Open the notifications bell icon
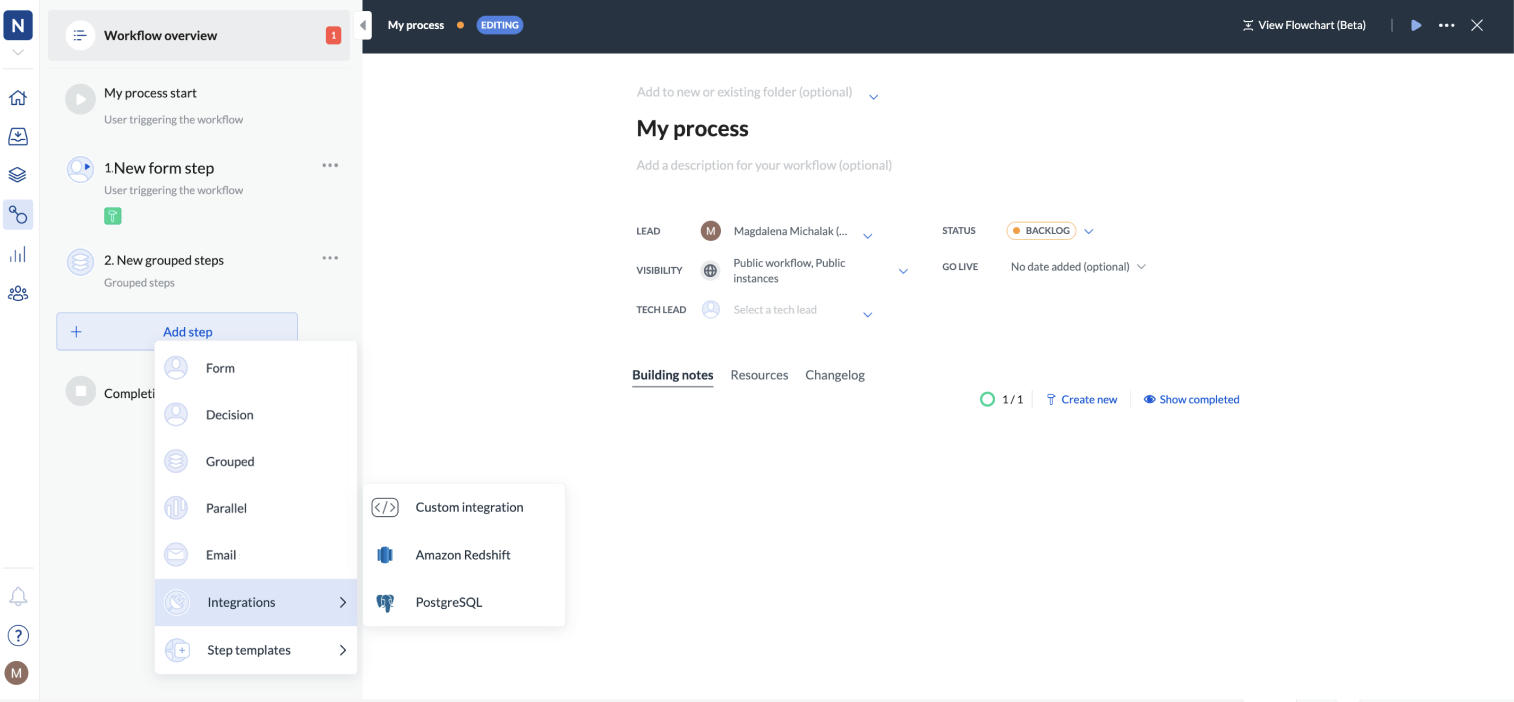The image size is (1514, 702). point(18,596)
